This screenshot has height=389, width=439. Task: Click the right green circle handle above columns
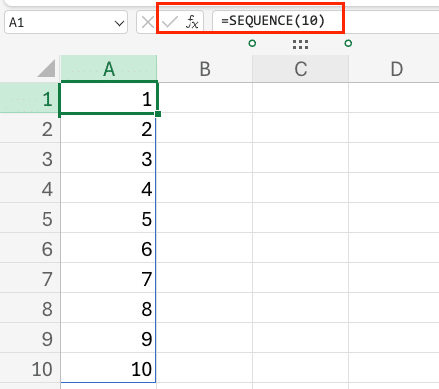click(x=348, y=43)
